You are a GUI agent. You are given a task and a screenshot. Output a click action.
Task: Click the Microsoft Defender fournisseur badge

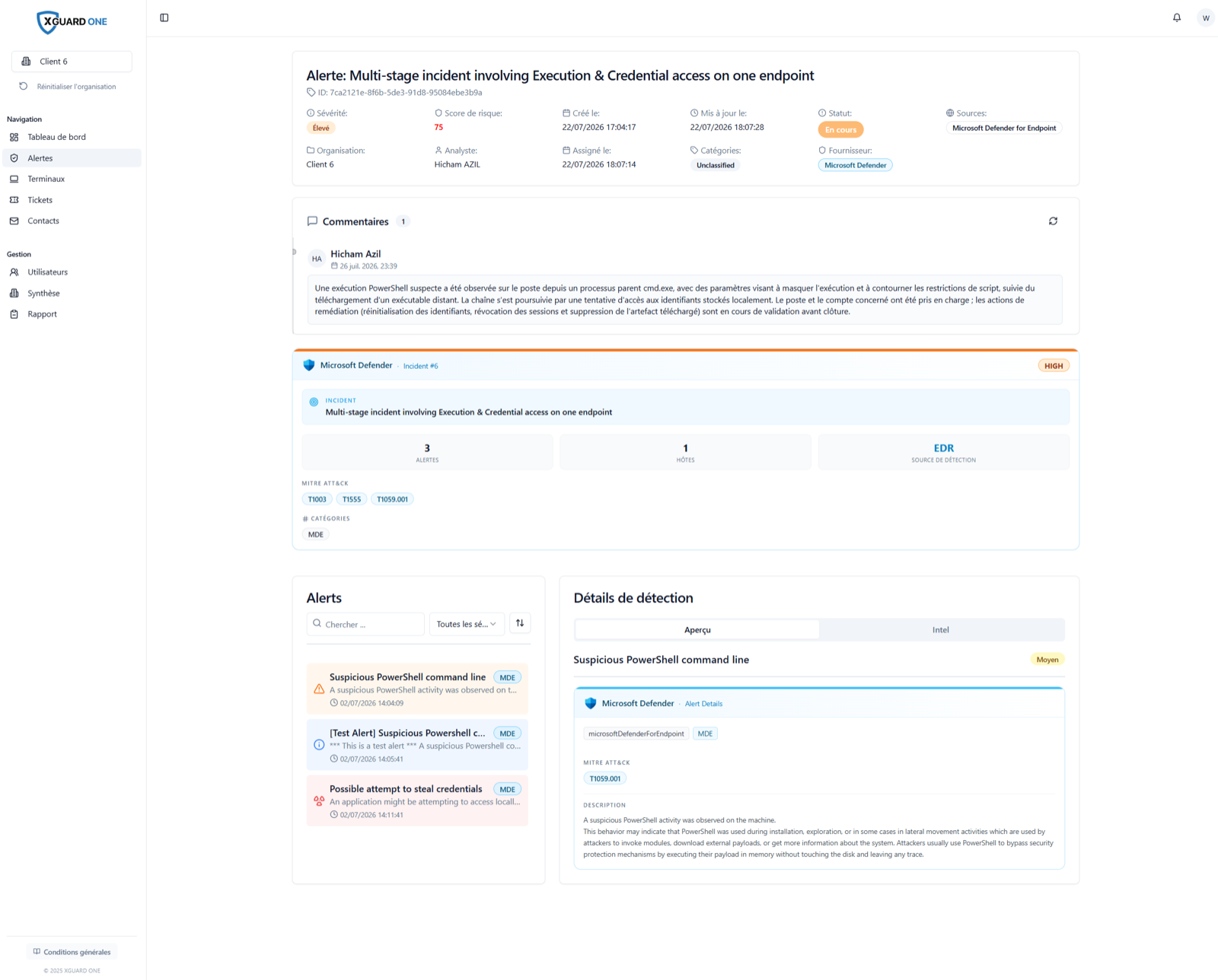856,165
